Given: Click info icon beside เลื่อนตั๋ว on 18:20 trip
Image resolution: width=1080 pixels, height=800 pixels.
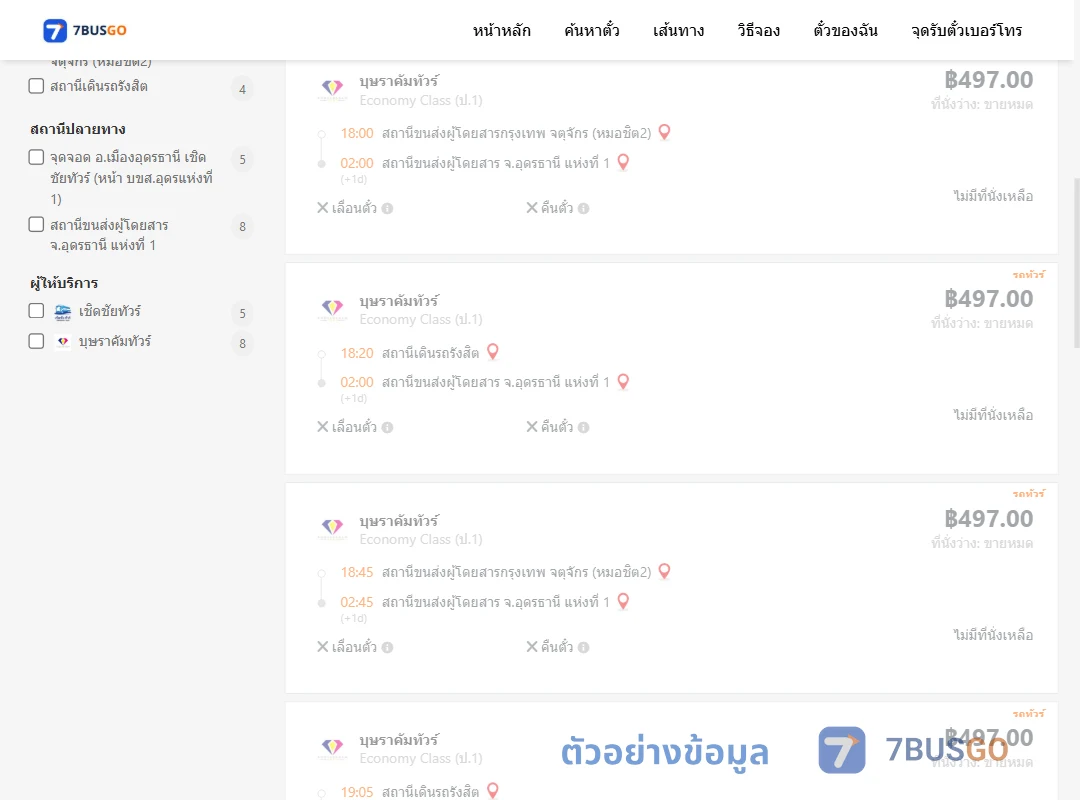Looking at the screenshot, I should (388, 427).
